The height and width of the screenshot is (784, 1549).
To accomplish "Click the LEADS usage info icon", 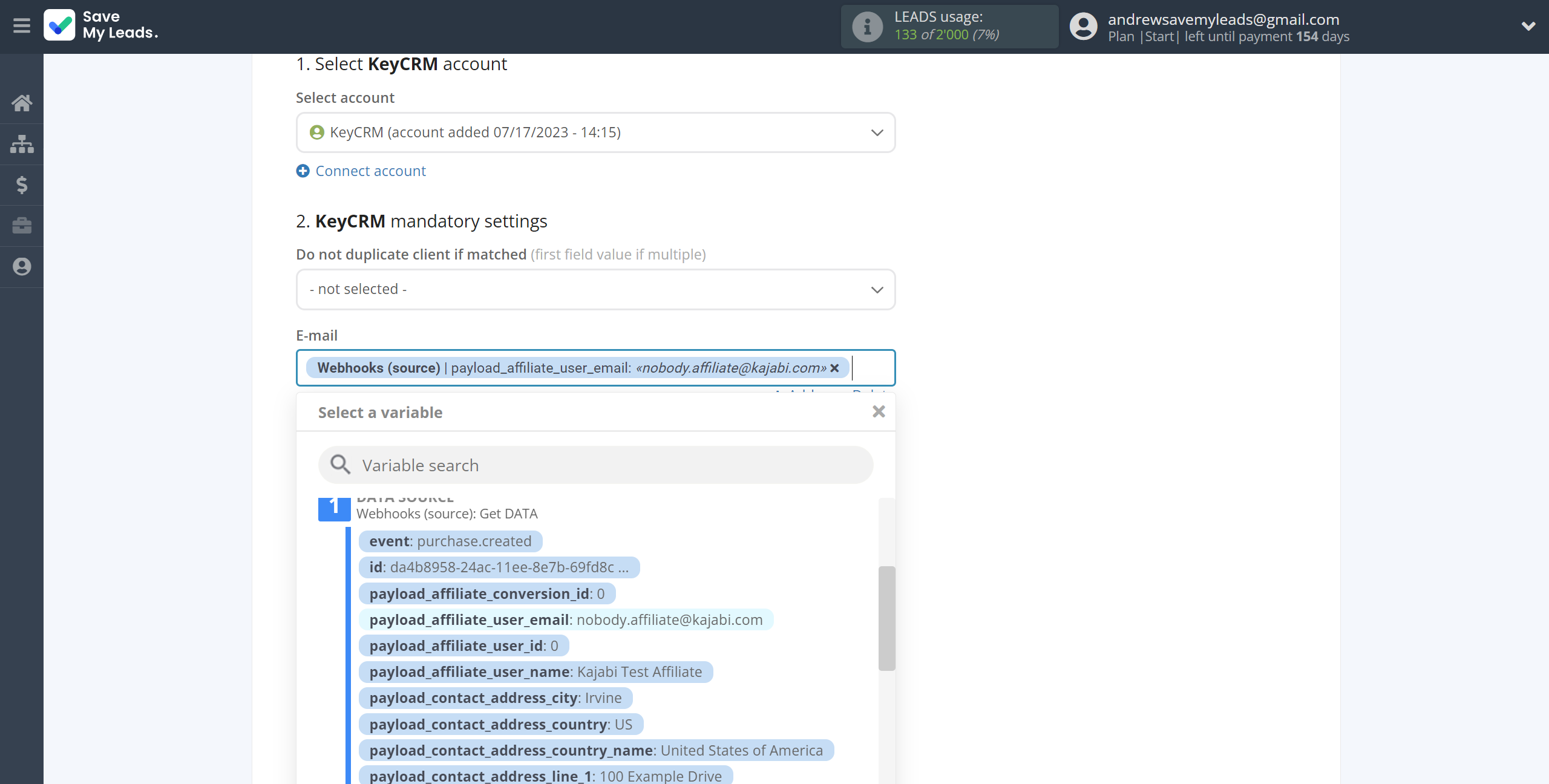I will tap(867, 27).
